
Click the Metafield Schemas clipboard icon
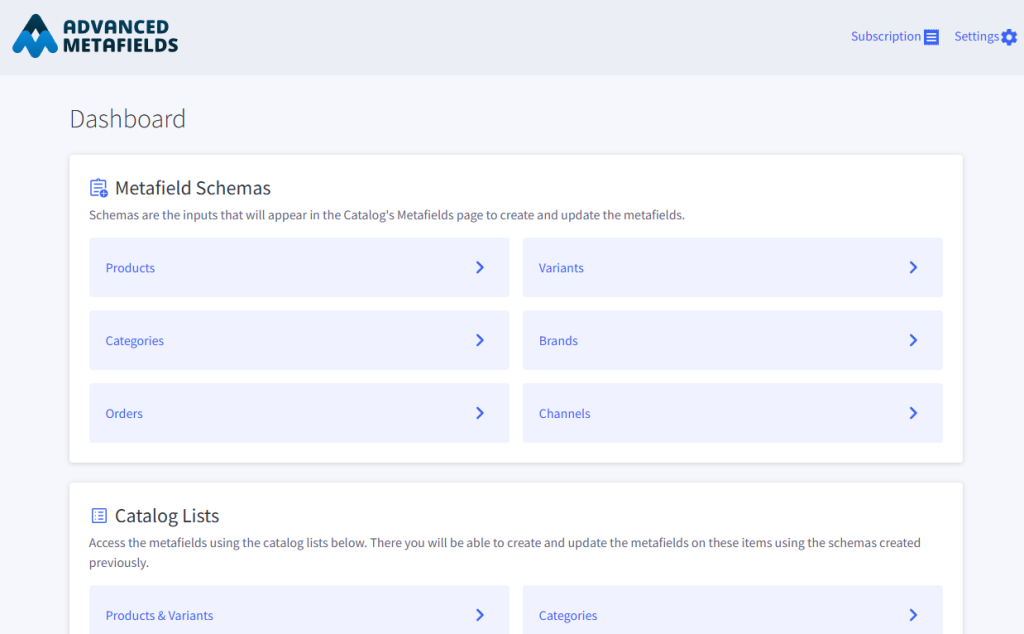coord(99,188)
